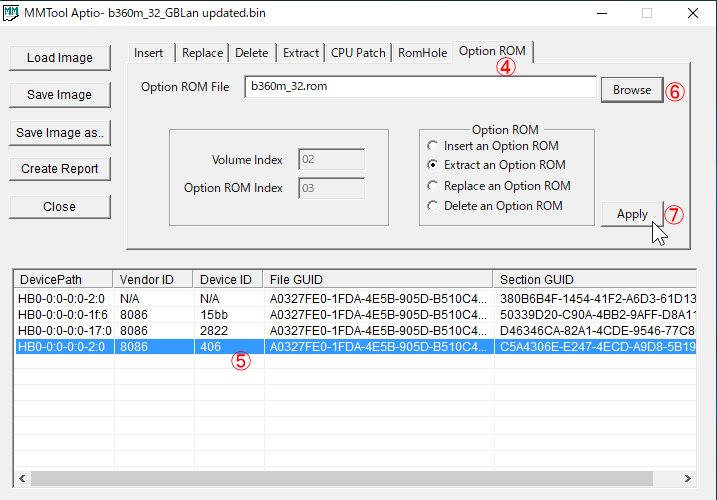The image size is (717, 500).
Task: Click Create Report button
Action: click(x=60, y=169)
